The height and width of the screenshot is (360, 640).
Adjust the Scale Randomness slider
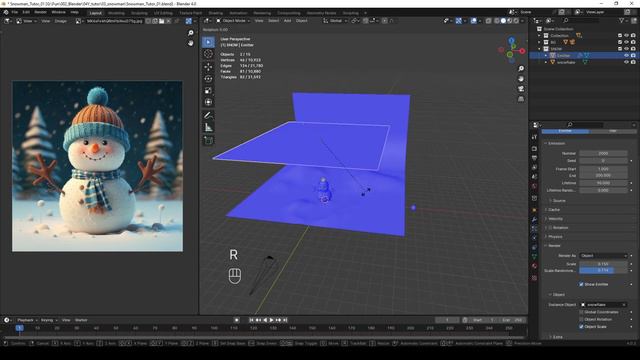click(603, 270)
